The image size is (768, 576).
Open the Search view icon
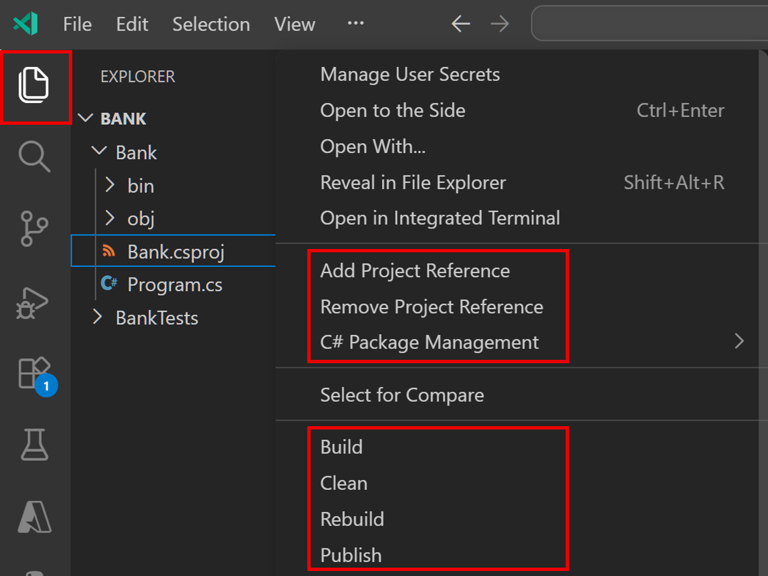pos(35,157)
